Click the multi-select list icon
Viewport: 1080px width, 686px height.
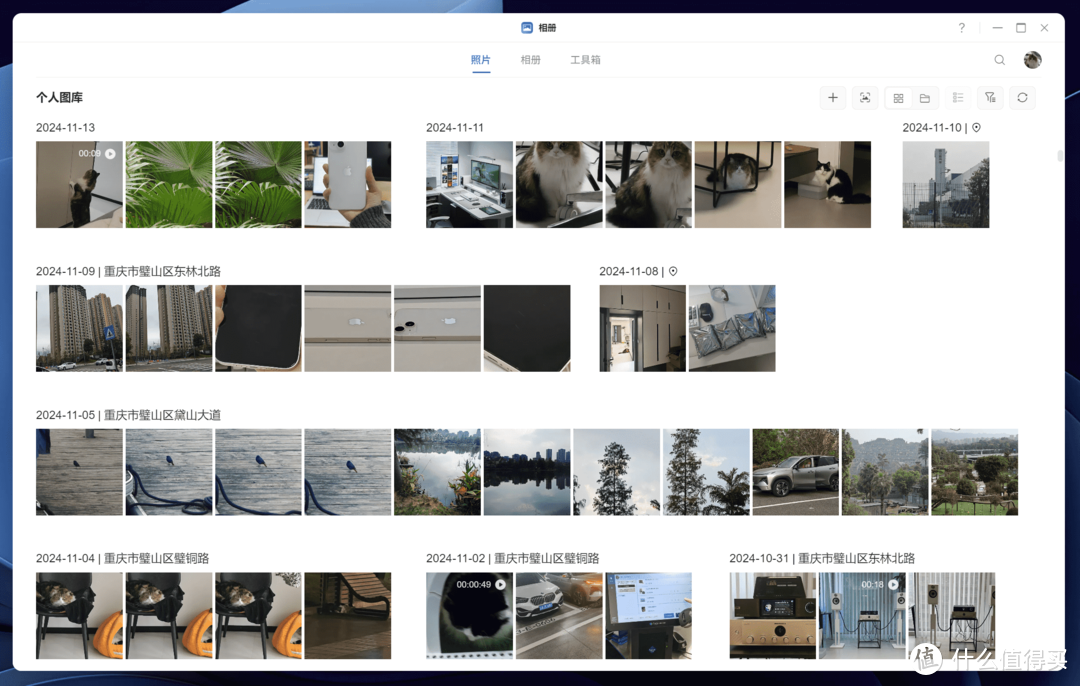[x=958, y=98]
